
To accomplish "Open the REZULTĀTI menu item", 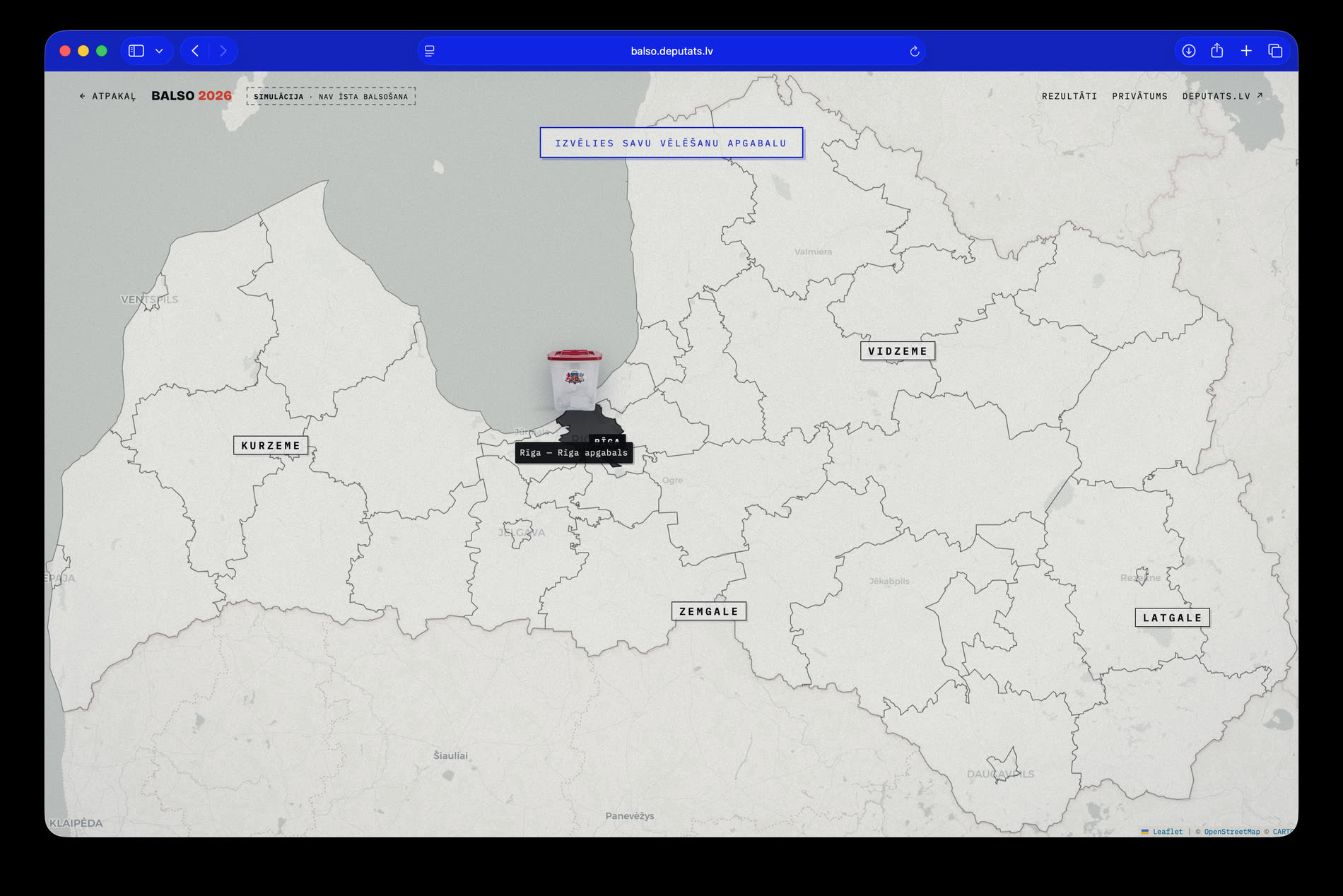I will click(x=1069, y=96).
